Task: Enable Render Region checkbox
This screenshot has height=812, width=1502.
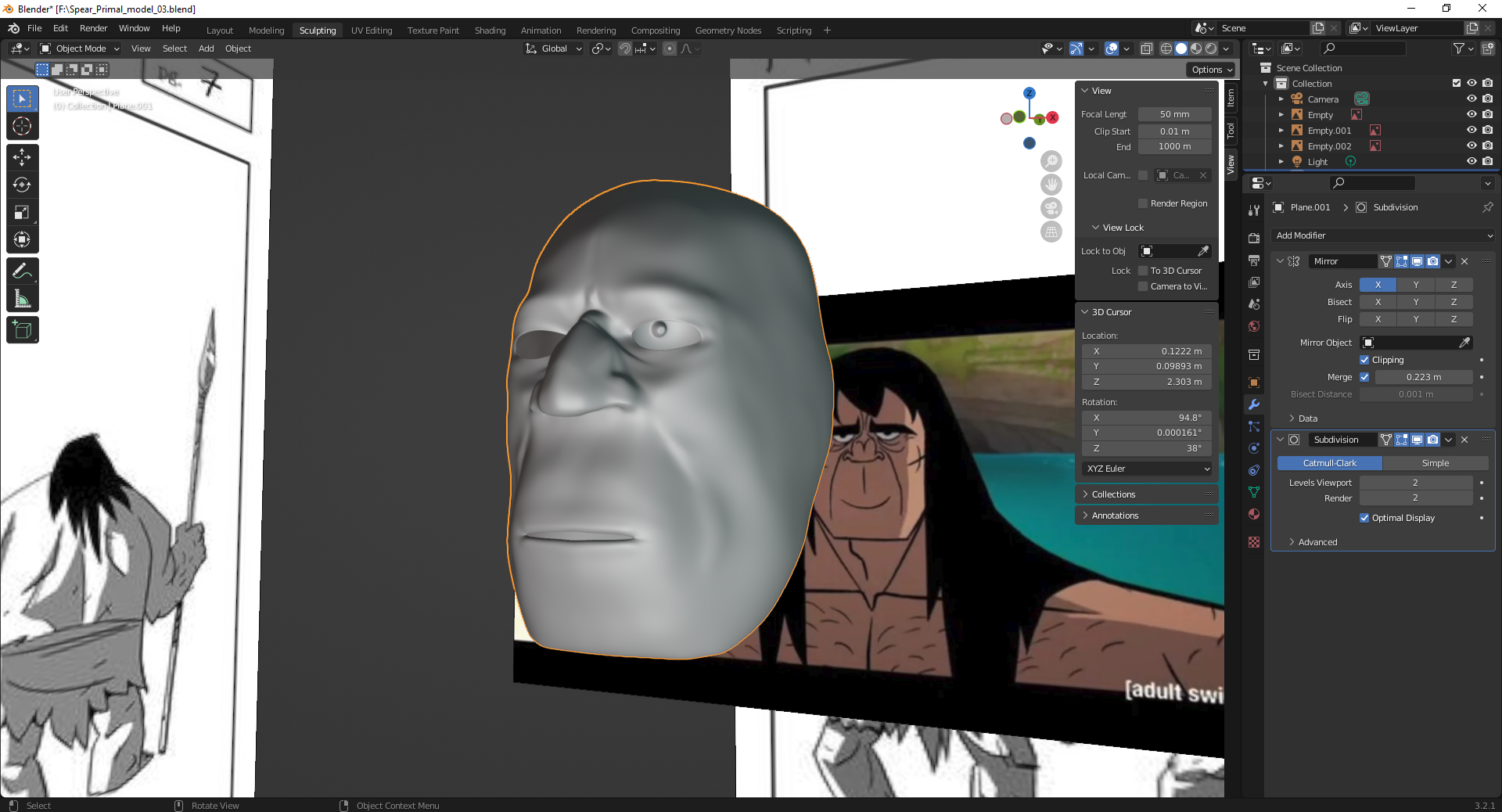Action: pyautogui.click(x=1143, y=203)
